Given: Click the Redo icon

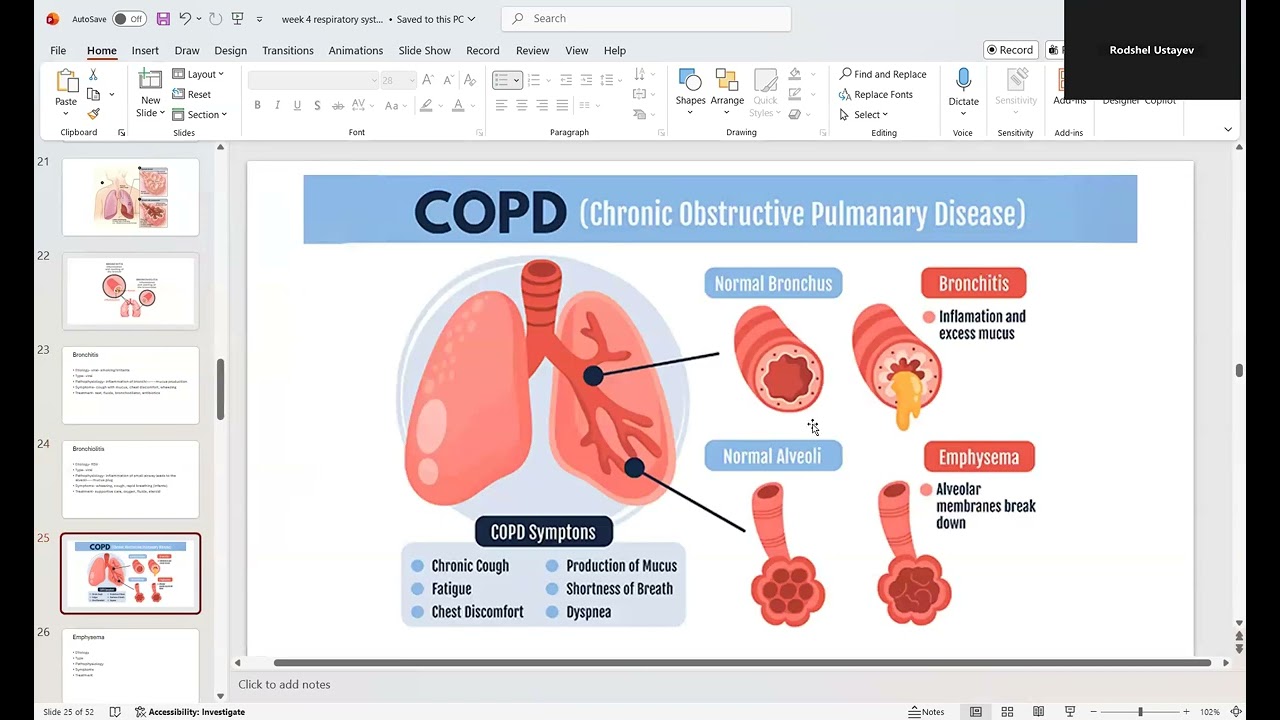Looking at the screenshot, I should pyautogui.click(x=215, y=19).
